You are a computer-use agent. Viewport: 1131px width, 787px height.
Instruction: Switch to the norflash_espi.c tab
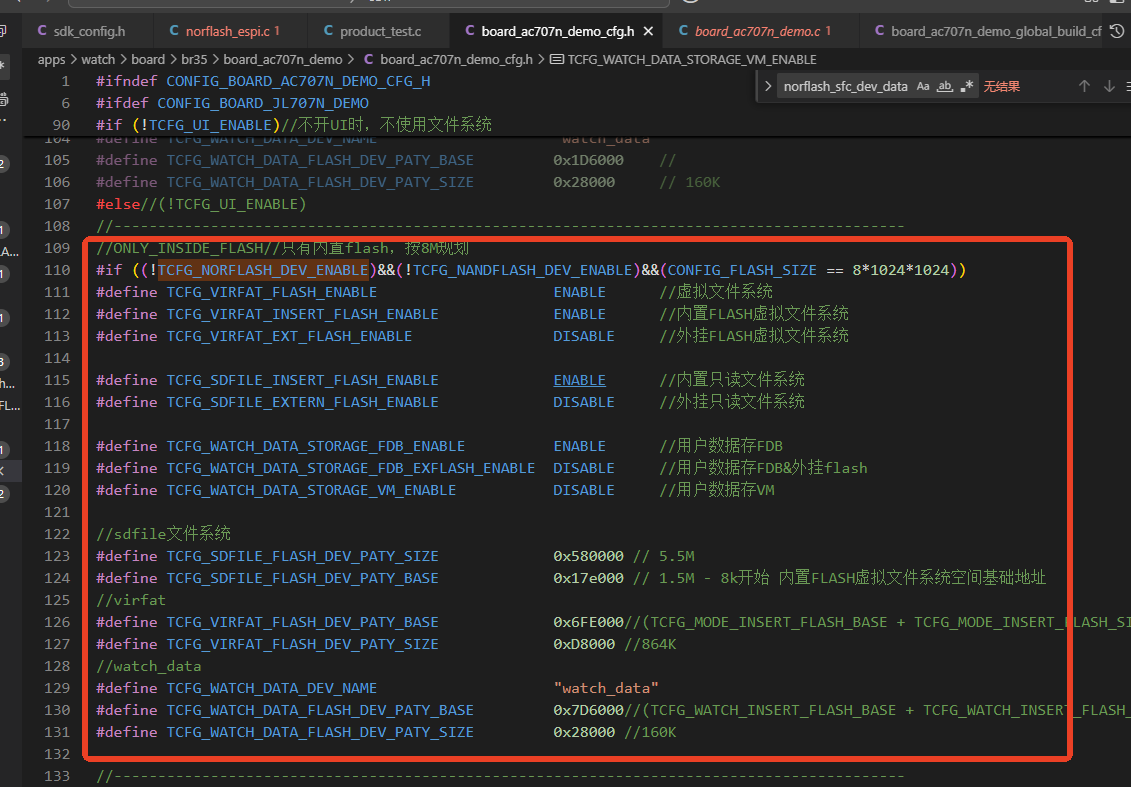click(x=229, y=31)
